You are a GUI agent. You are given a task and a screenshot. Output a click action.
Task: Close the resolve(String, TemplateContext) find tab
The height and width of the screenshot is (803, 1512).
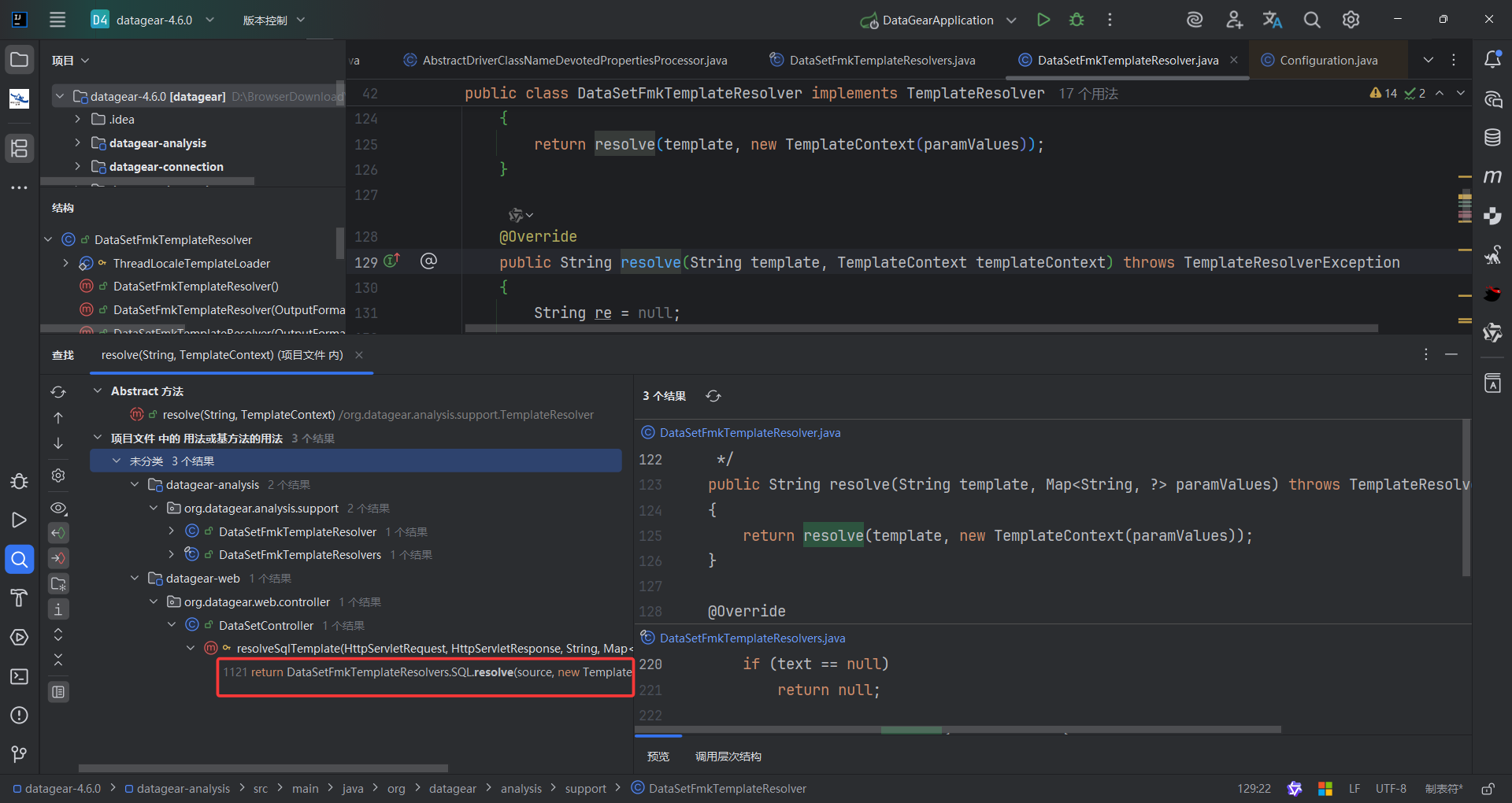point(359,355)
